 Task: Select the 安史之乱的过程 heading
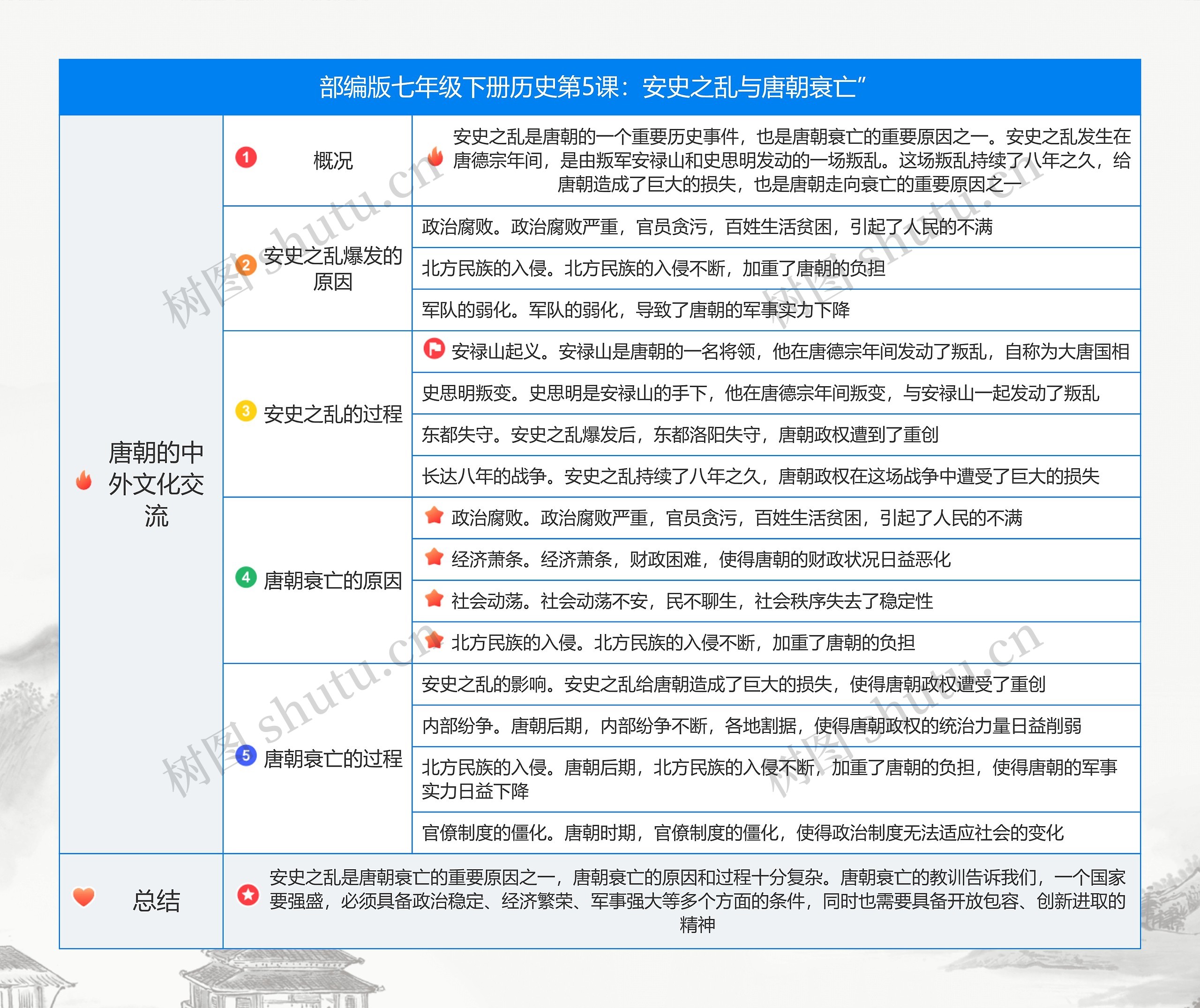click(x=333, y=414)
